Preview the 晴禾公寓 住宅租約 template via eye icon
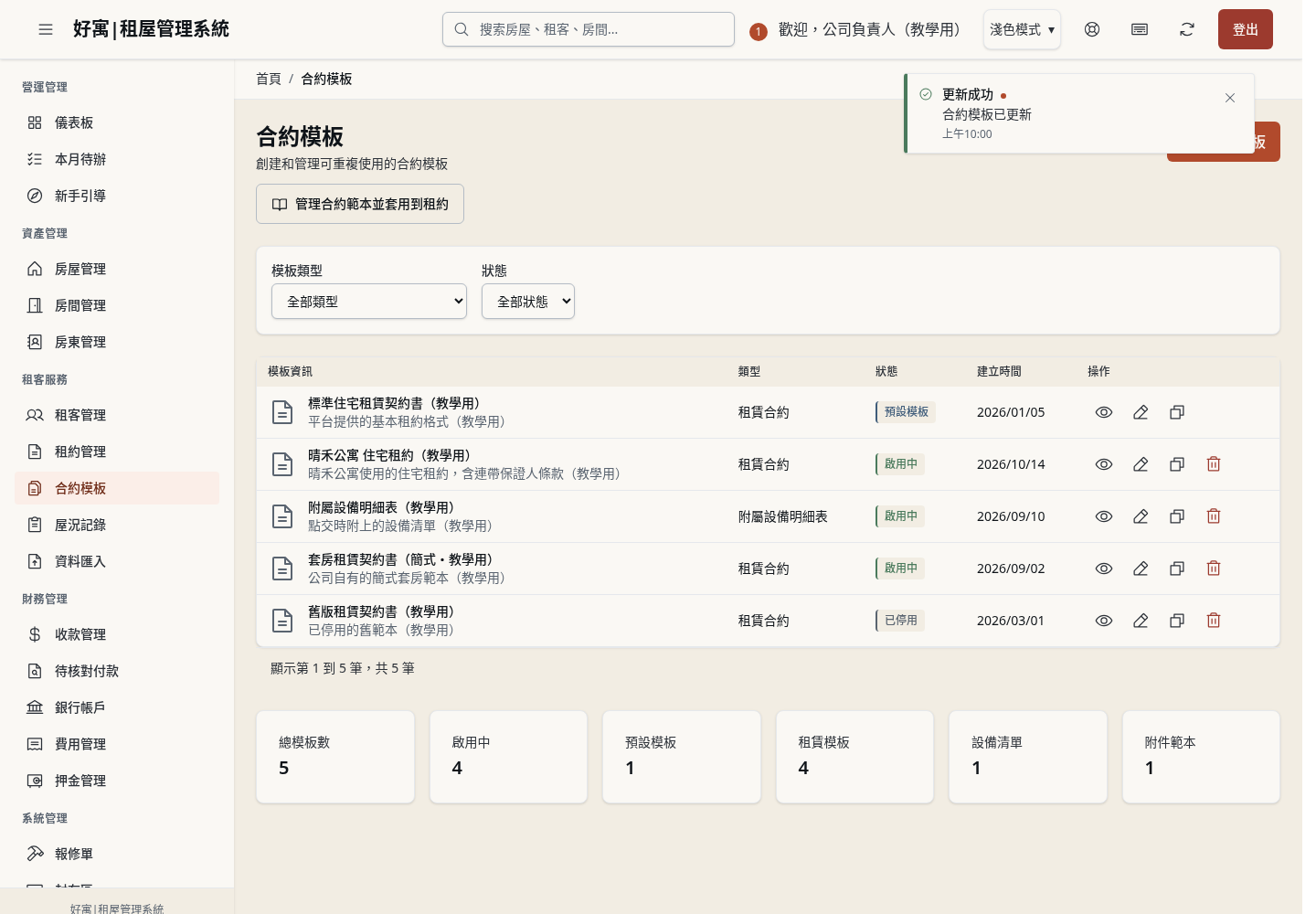Viewport: 1316px width, 914px height. [1104, 464]
